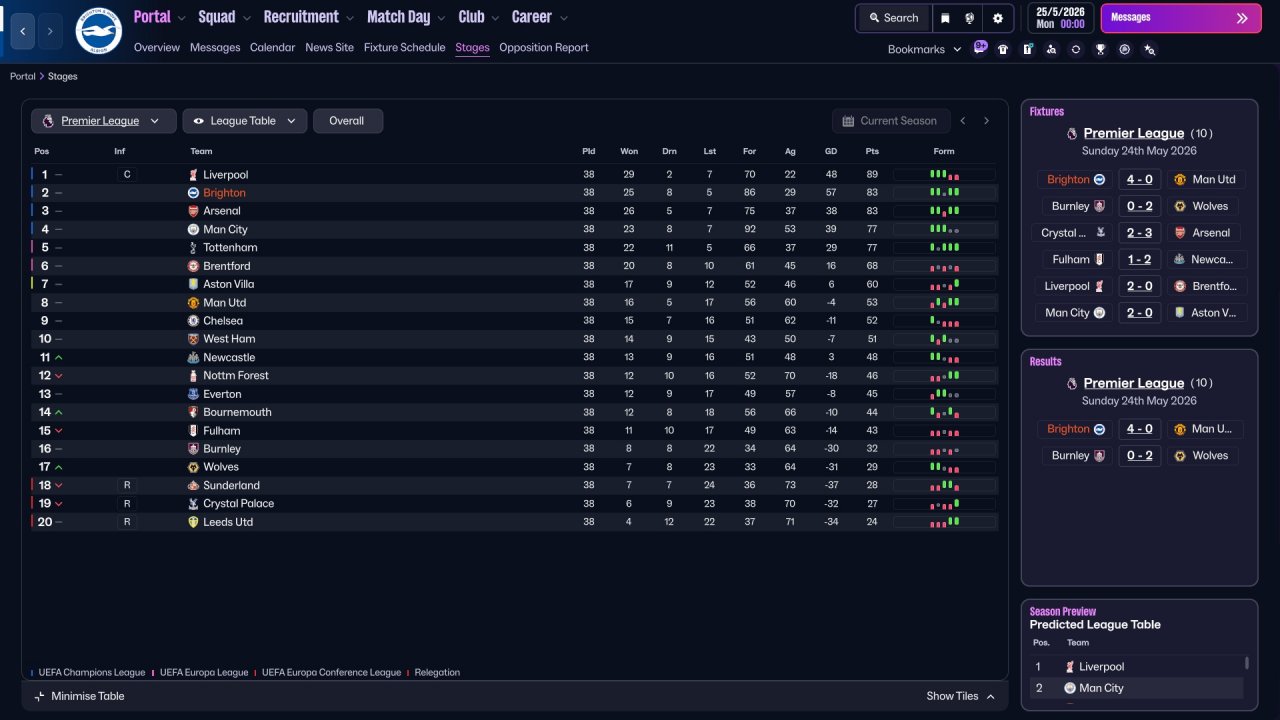Viewport: 1280px width, 720px height.
Task: Click the Leeds Utd crest in league table
Action: [x=193, y=522]
